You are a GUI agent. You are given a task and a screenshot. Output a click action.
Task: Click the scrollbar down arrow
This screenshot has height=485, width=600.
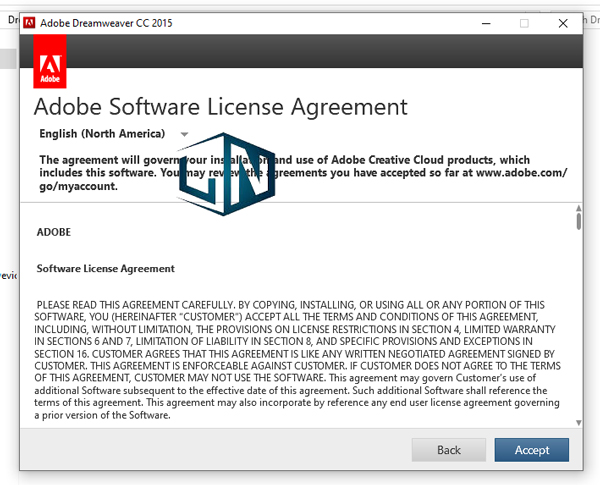(579, 423)
